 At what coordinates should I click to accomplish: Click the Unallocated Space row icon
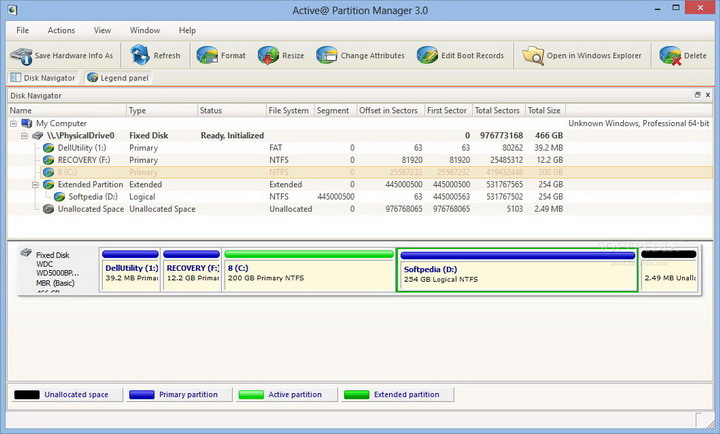click(x=48, y=209)
